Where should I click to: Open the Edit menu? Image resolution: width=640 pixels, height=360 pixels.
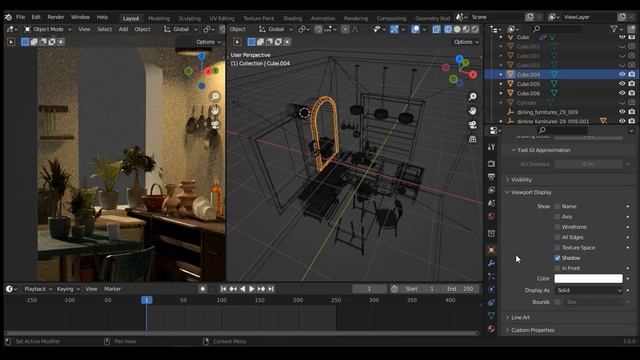tap(36, 17)
